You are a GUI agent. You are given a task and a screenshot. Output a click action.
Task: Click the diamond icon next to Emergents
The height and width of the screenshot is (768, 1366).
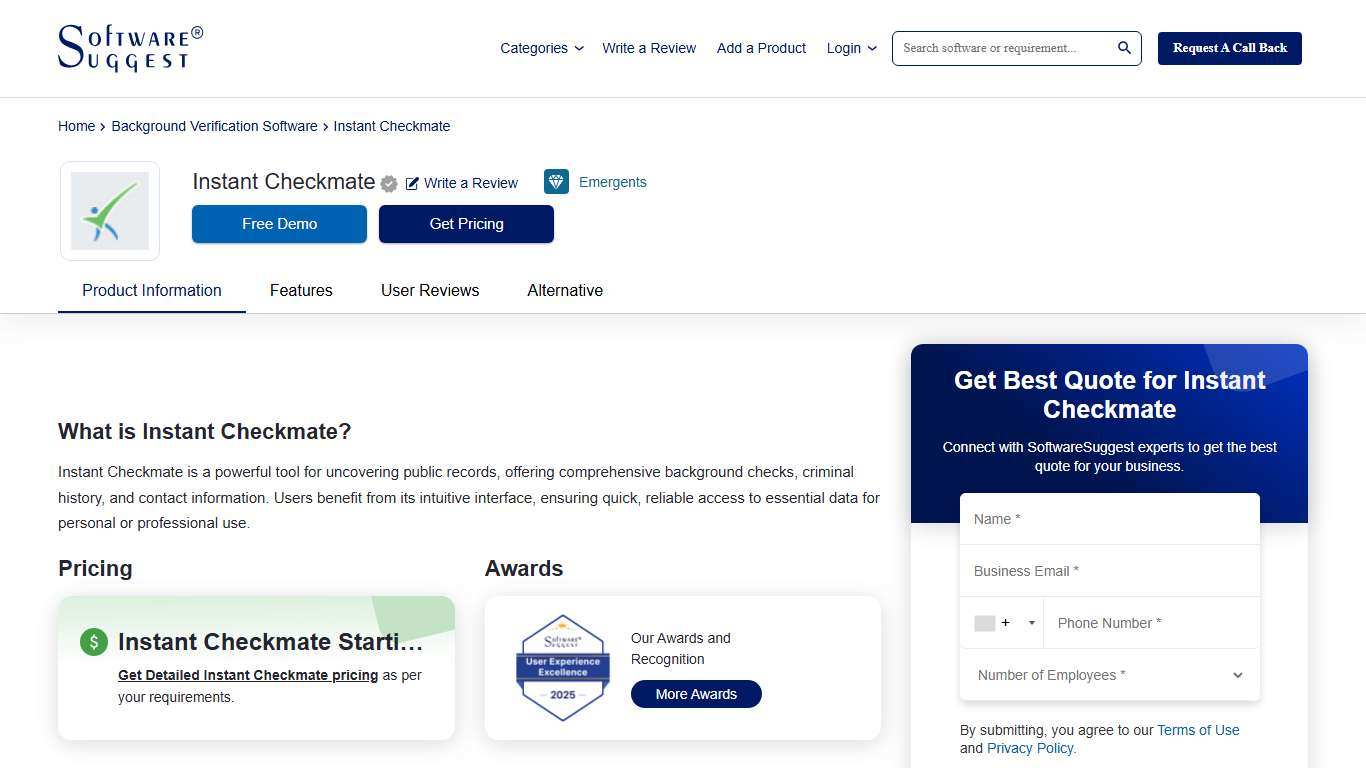556,181
